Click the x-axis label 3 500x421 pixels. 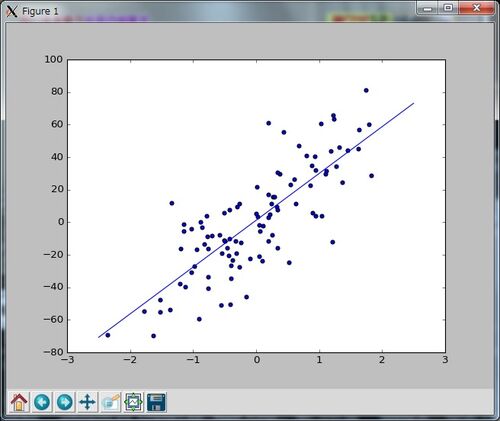[x=445, y=360]
